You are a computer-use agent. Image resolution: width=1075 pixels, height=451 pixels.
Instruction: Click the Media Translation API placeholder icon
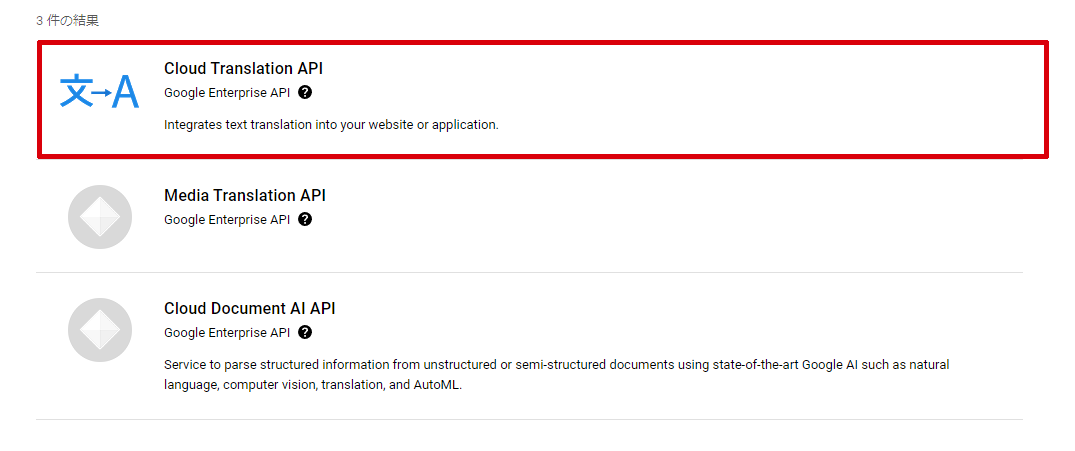click(100, 217)
